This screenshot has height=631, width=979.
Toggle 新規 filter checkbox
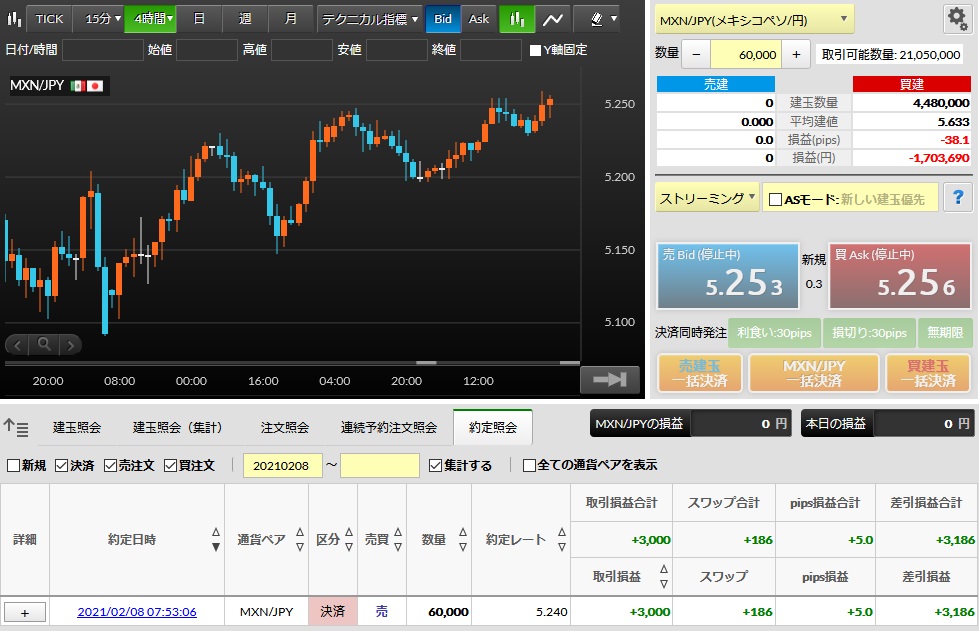tap(13, 466)
